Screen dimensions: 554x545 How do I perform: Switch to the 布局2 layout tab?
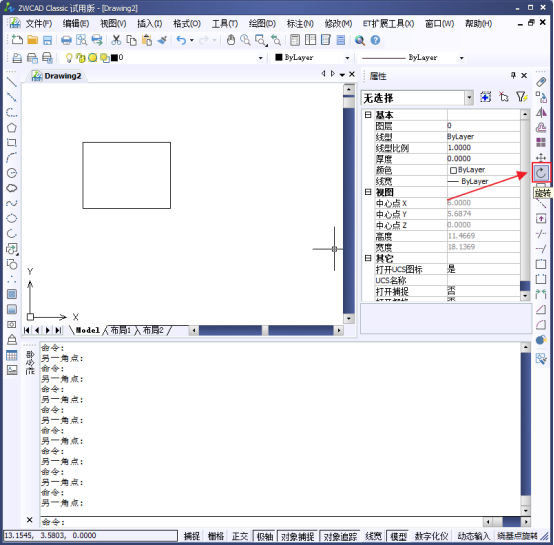point(153,331)
